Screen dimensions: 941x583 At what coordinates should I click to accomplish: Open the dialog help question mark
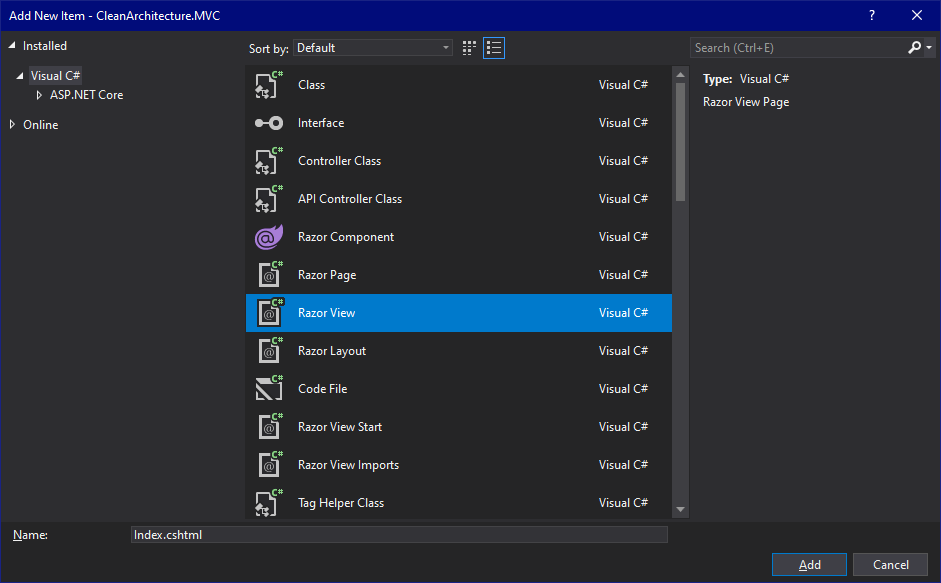point(872,16)
